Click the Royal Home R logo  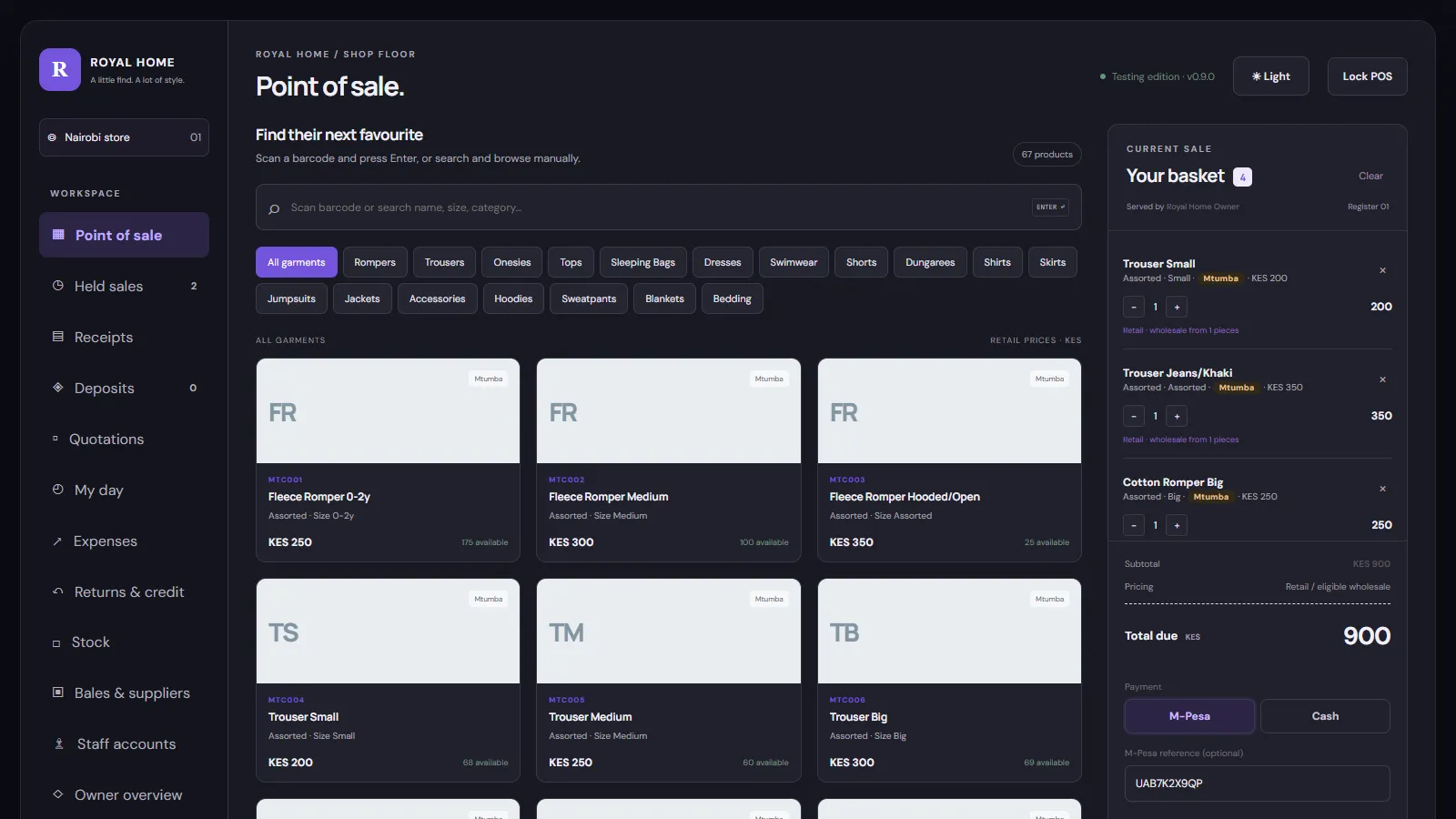point(60,69)
